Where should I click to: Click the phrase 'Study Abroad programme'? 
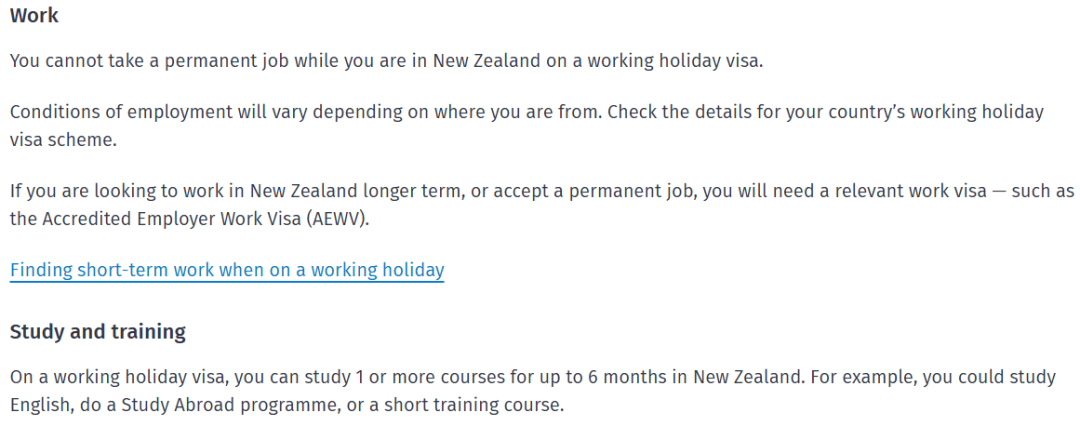(202, 406)
